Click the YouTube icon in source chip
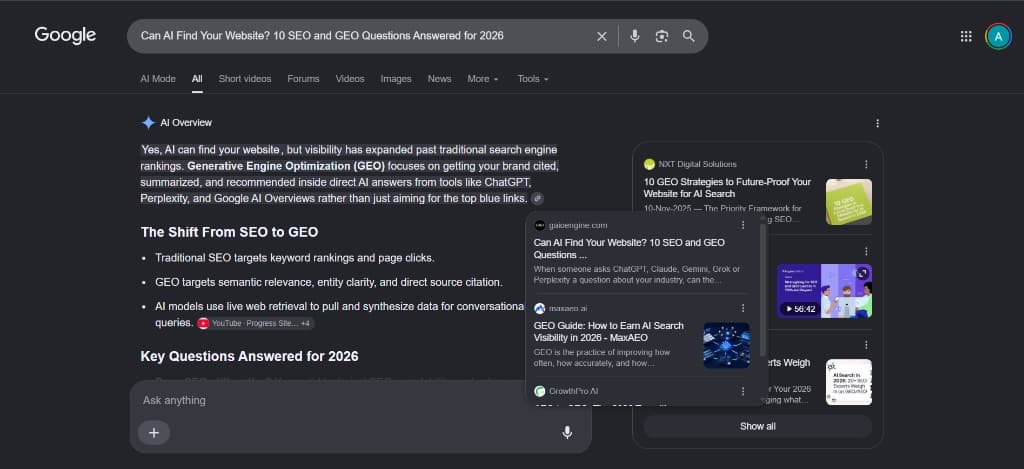Image resolution: width=1024 pixels, height=469 pixels. click(203, 323)
